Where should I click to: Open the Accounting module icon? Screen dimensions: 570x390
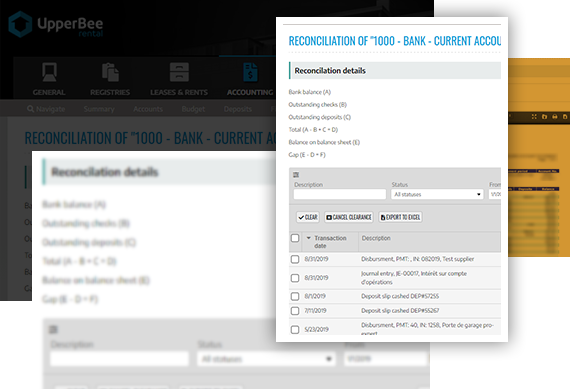click(250, 72)
